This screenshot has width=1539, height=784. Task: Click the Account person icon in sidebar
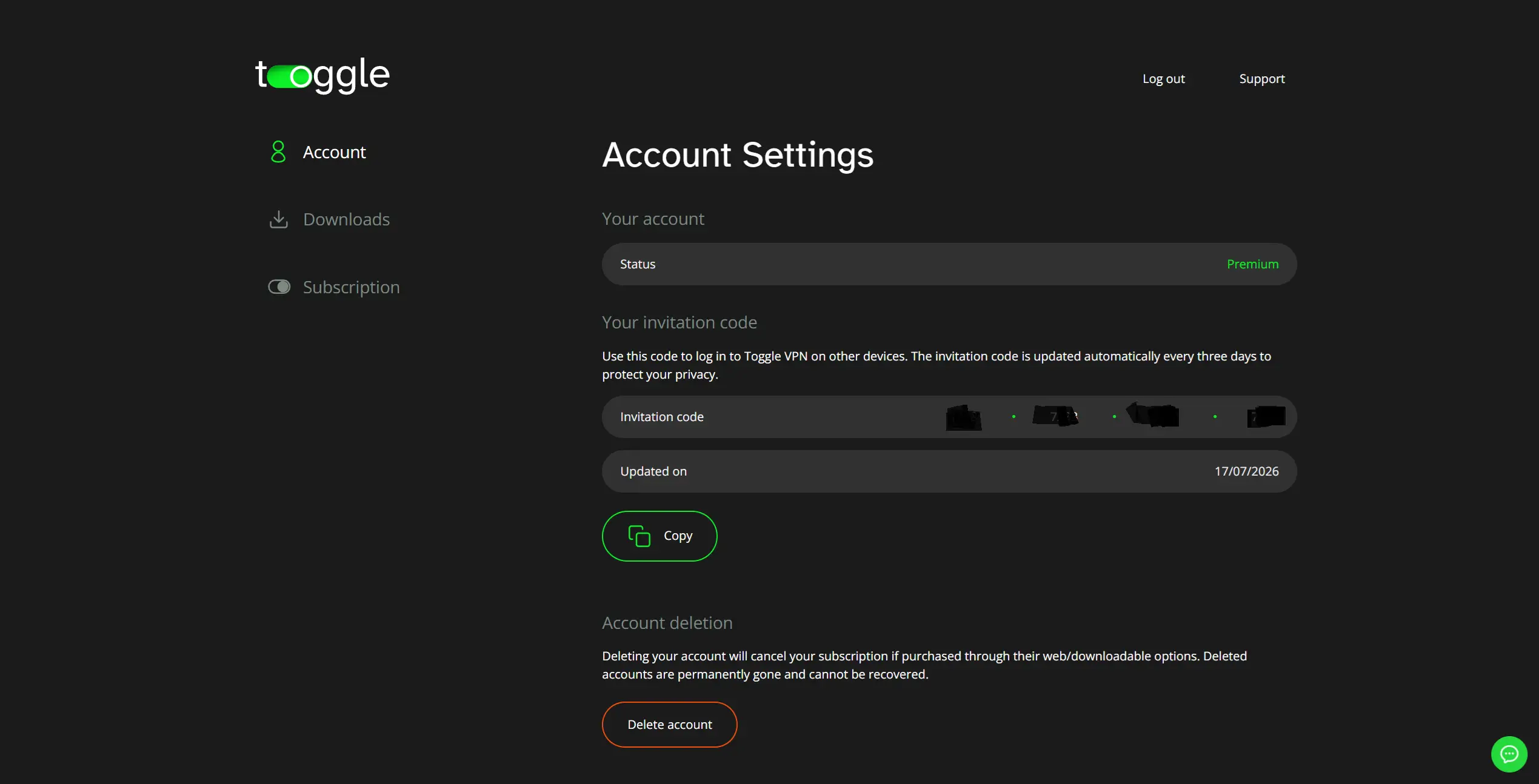point(278,152)
